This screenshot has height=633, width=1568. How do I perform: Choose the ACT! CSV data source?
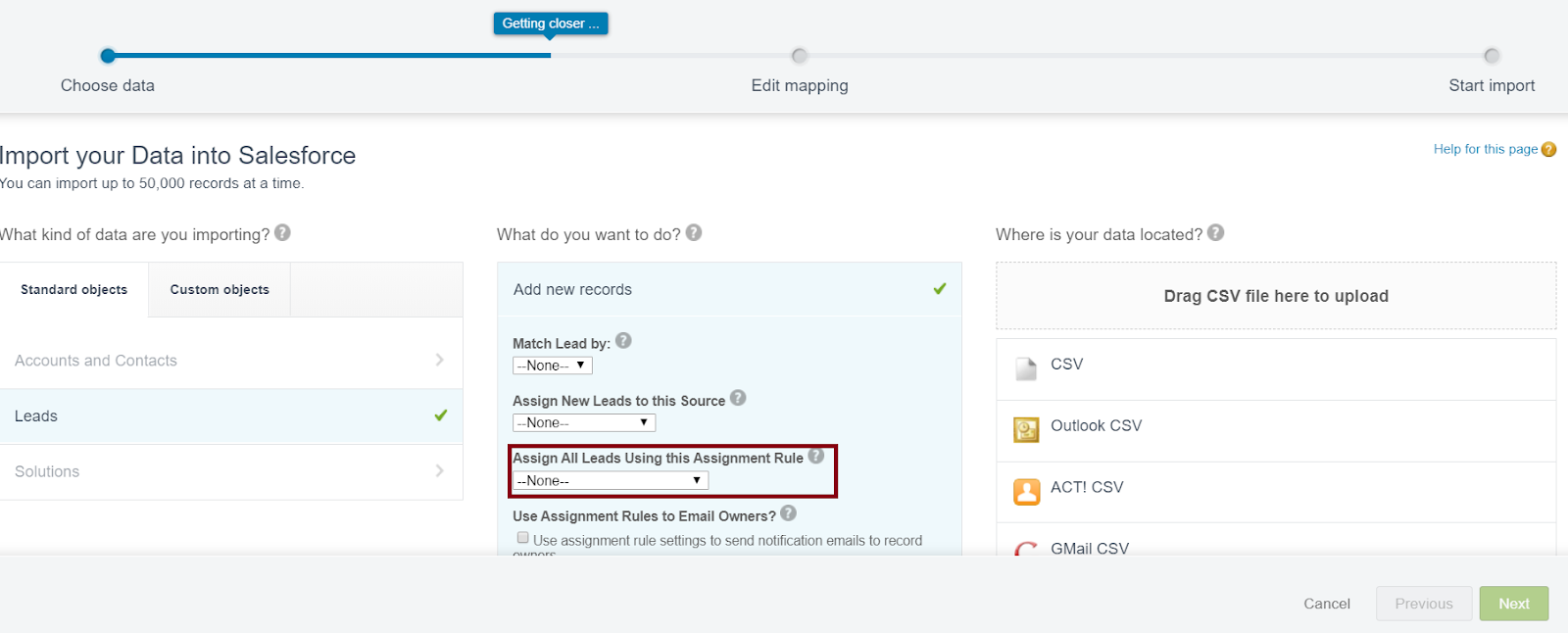coord(1276,492)
